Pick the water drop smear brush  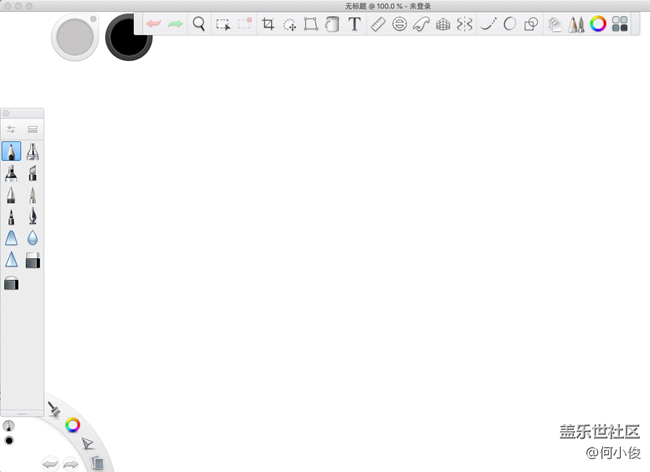click(33, 238)
